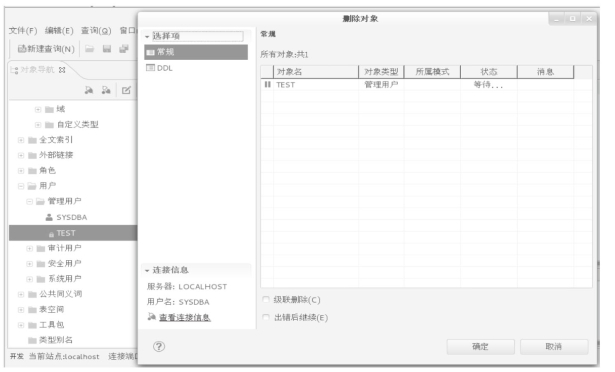Screen dimensions: 615x372
Task: Close the 删除对象 dialog
Action: 589,19
